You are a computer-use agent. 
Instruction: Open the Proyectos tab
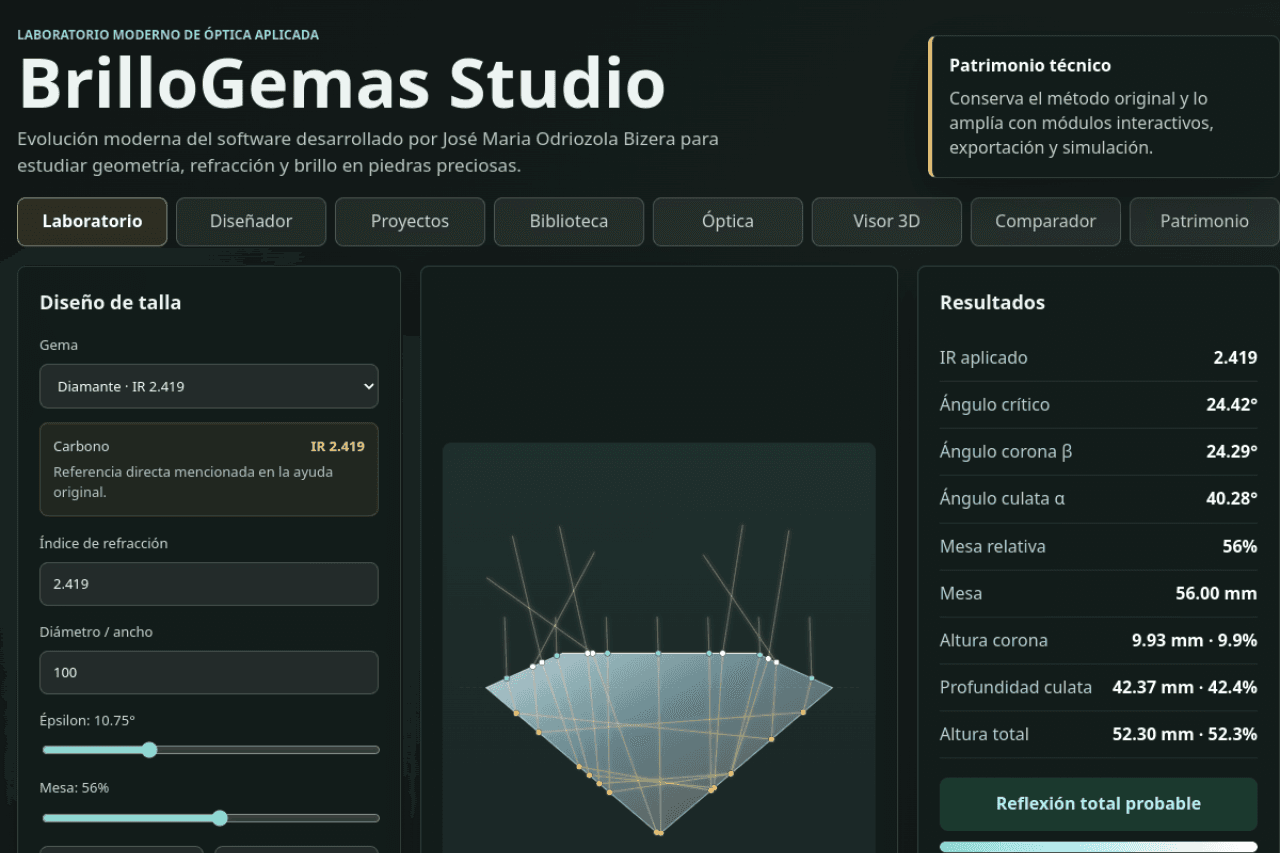410,221
